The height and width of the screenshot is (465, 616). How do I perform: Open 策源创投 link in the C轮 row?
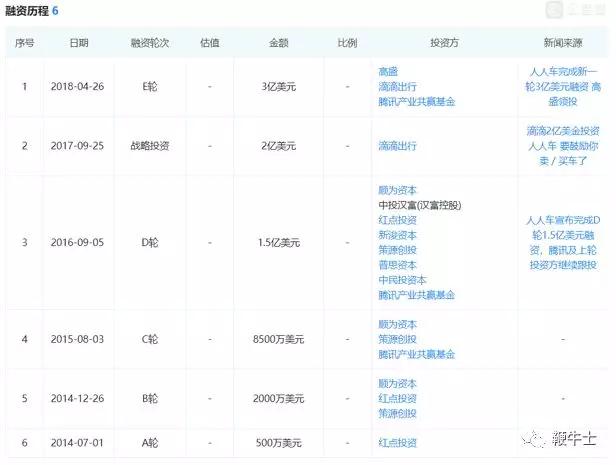point(397,339)
